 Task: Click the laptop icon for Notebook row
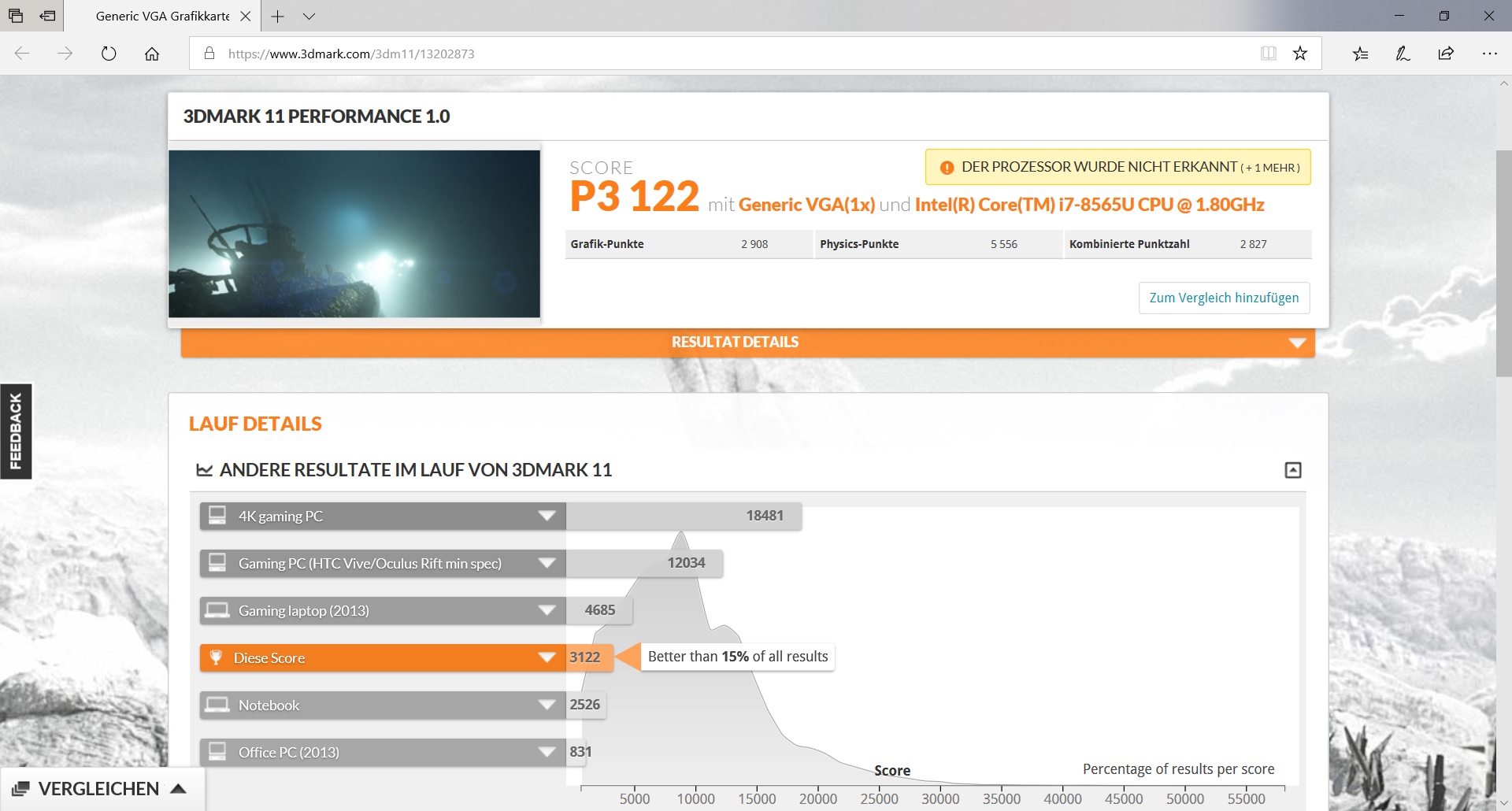(217, 705)
